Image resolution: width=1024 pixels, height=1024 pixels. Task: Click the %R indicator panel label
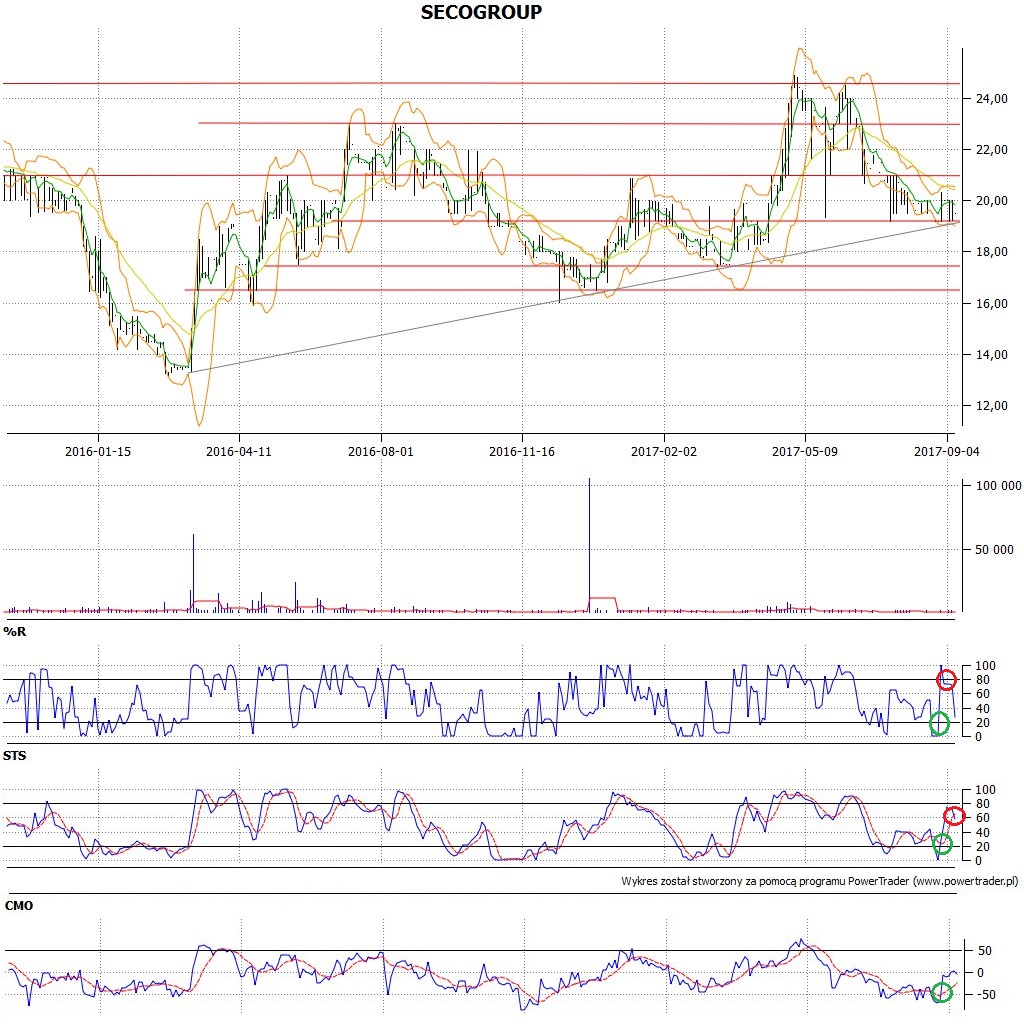click(x=14, y=632)
